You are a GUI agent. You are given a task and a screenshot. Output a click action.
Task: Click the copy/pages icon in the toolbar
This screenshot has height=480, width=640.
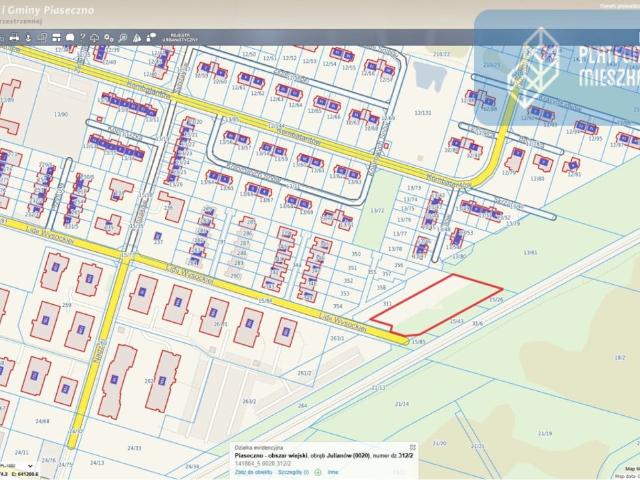[x=42, y=38]
